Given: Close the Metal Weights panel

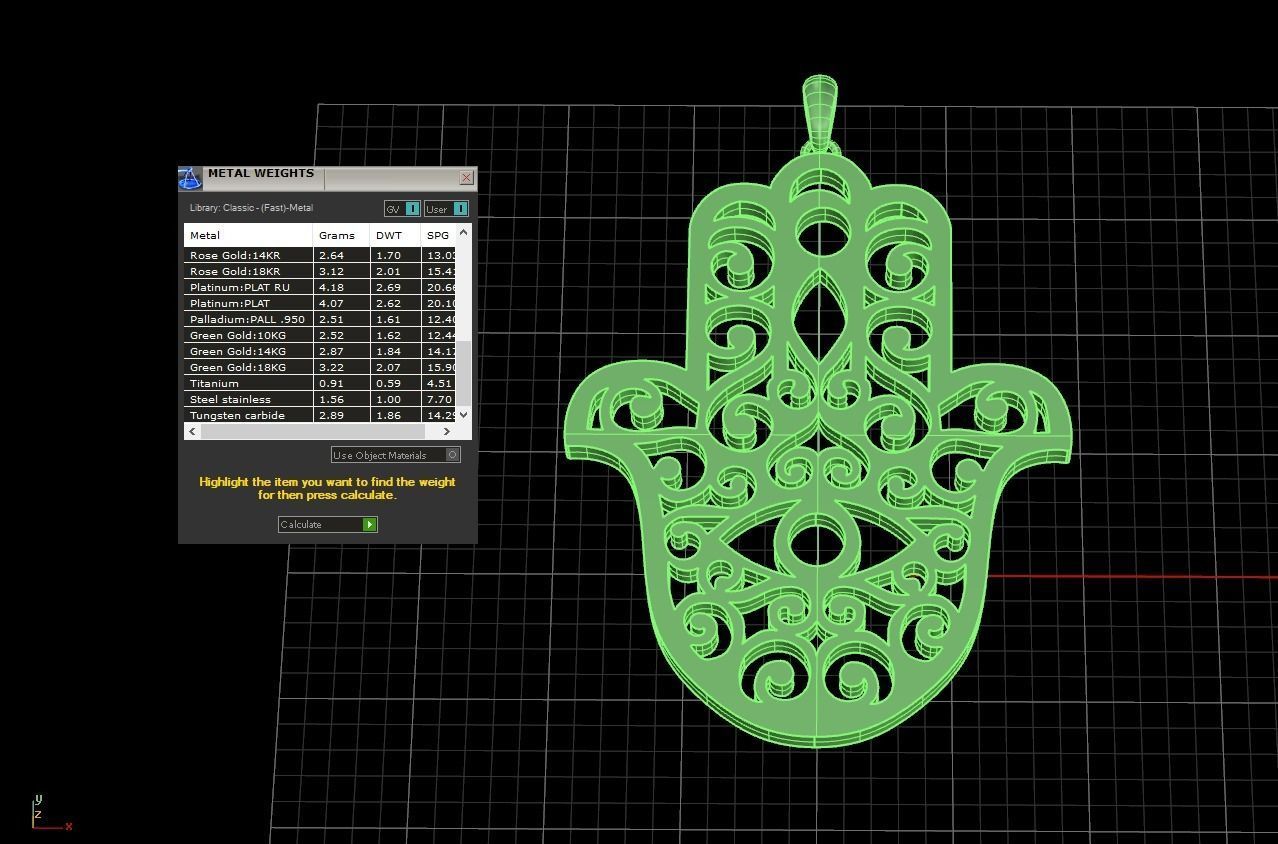Looking at the screenshot, I should [466, 178].
